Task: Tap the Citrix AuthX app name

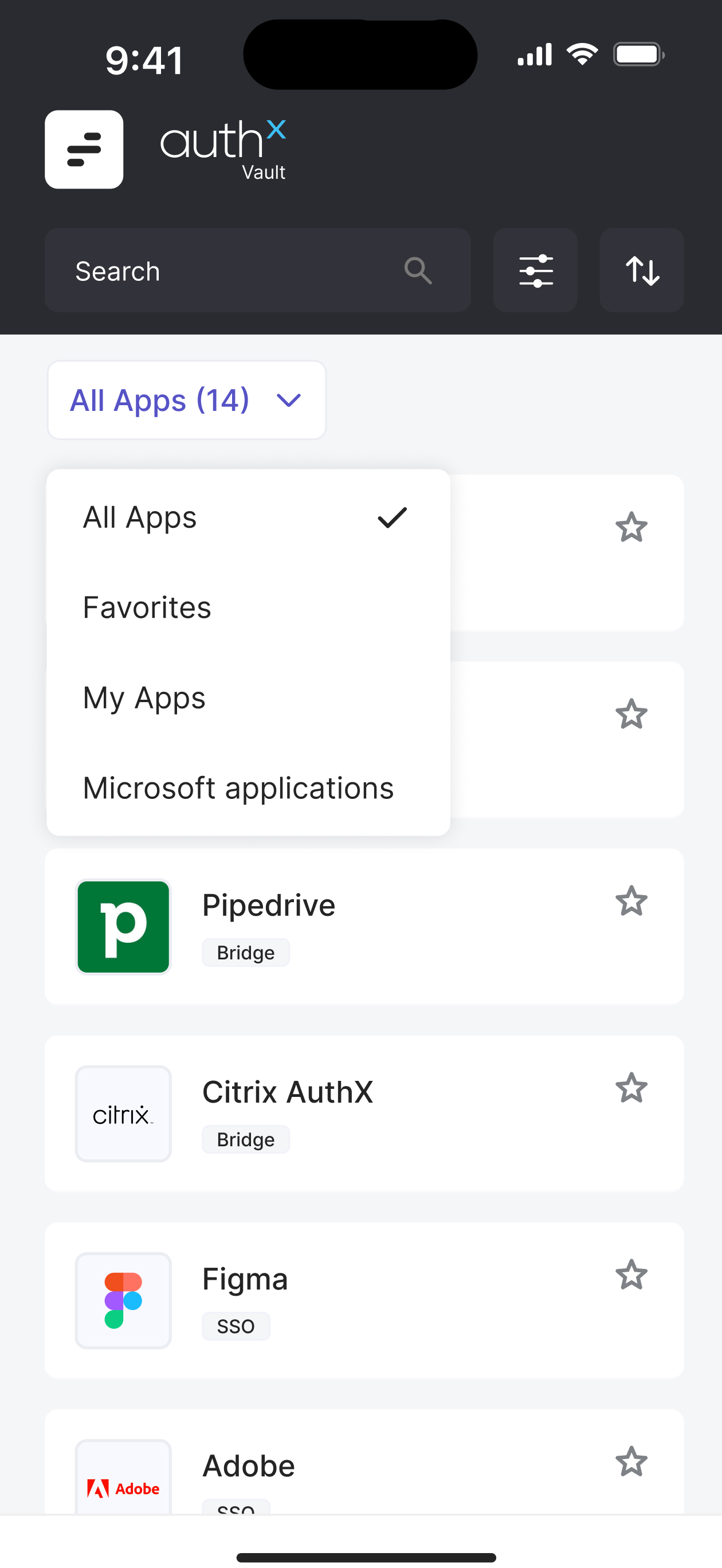Action: [x=287, y=1092]
